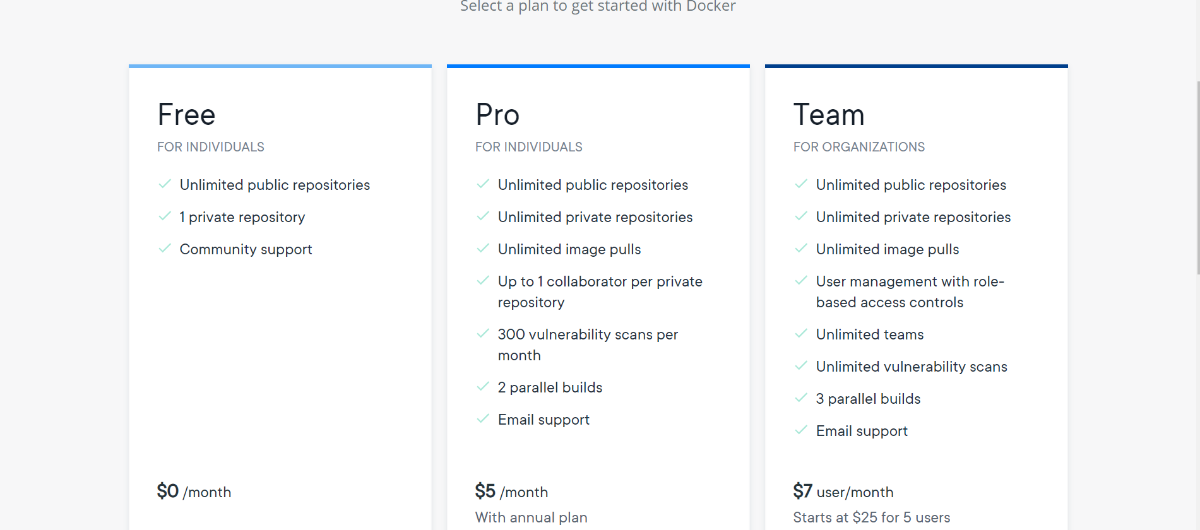Click the Pro plan heading

[x=497, y=115]
